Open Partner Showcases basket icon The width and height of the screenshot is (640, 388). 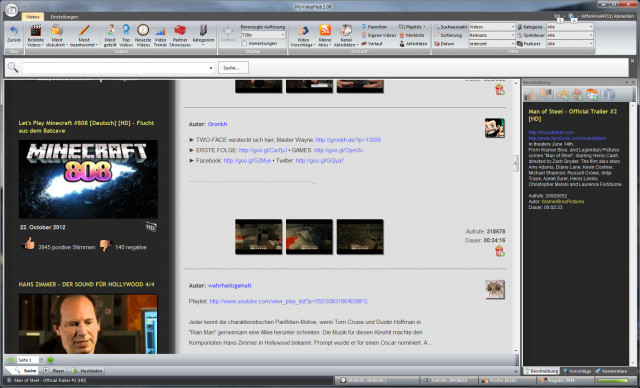click(x=180, y=30)
